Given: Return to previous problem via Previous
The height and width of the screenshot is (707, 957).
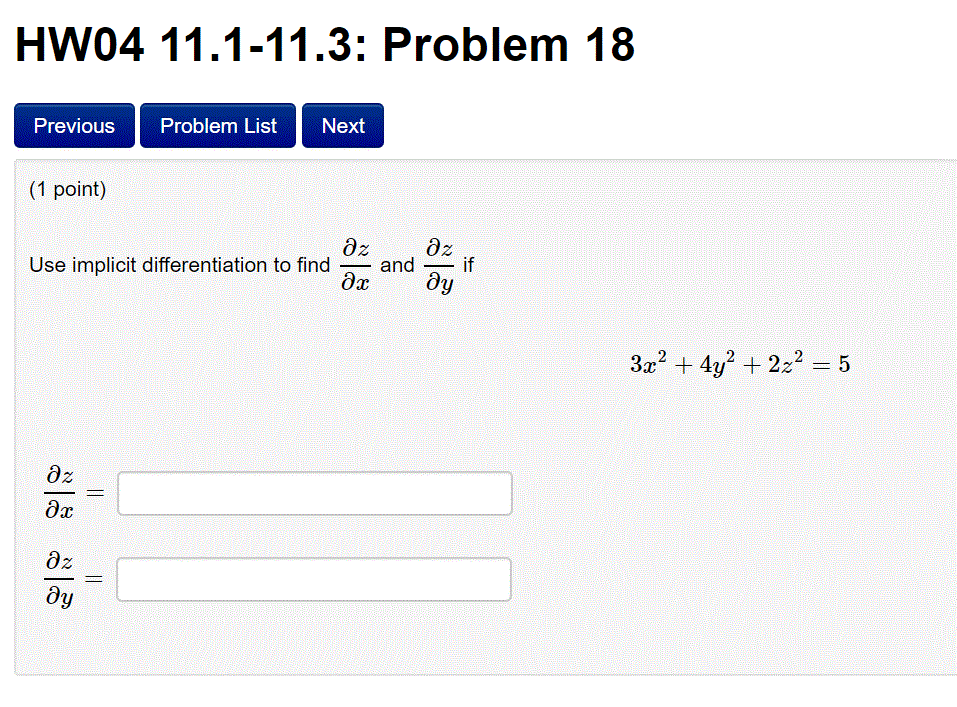Looking at the screenshot, I should pyautogui.click(x=73, y=125).
